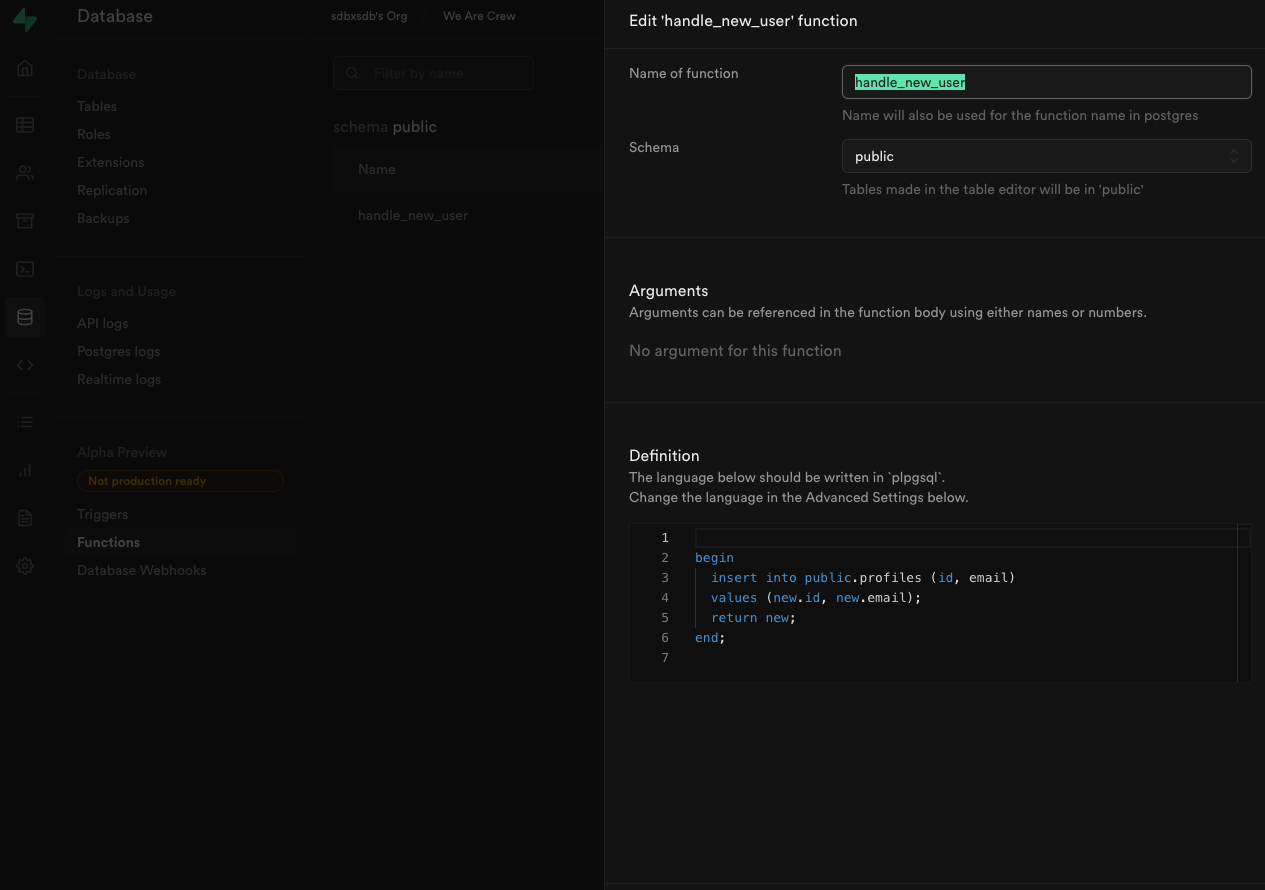Open the Reports bar chart icon

coord(25,470)
